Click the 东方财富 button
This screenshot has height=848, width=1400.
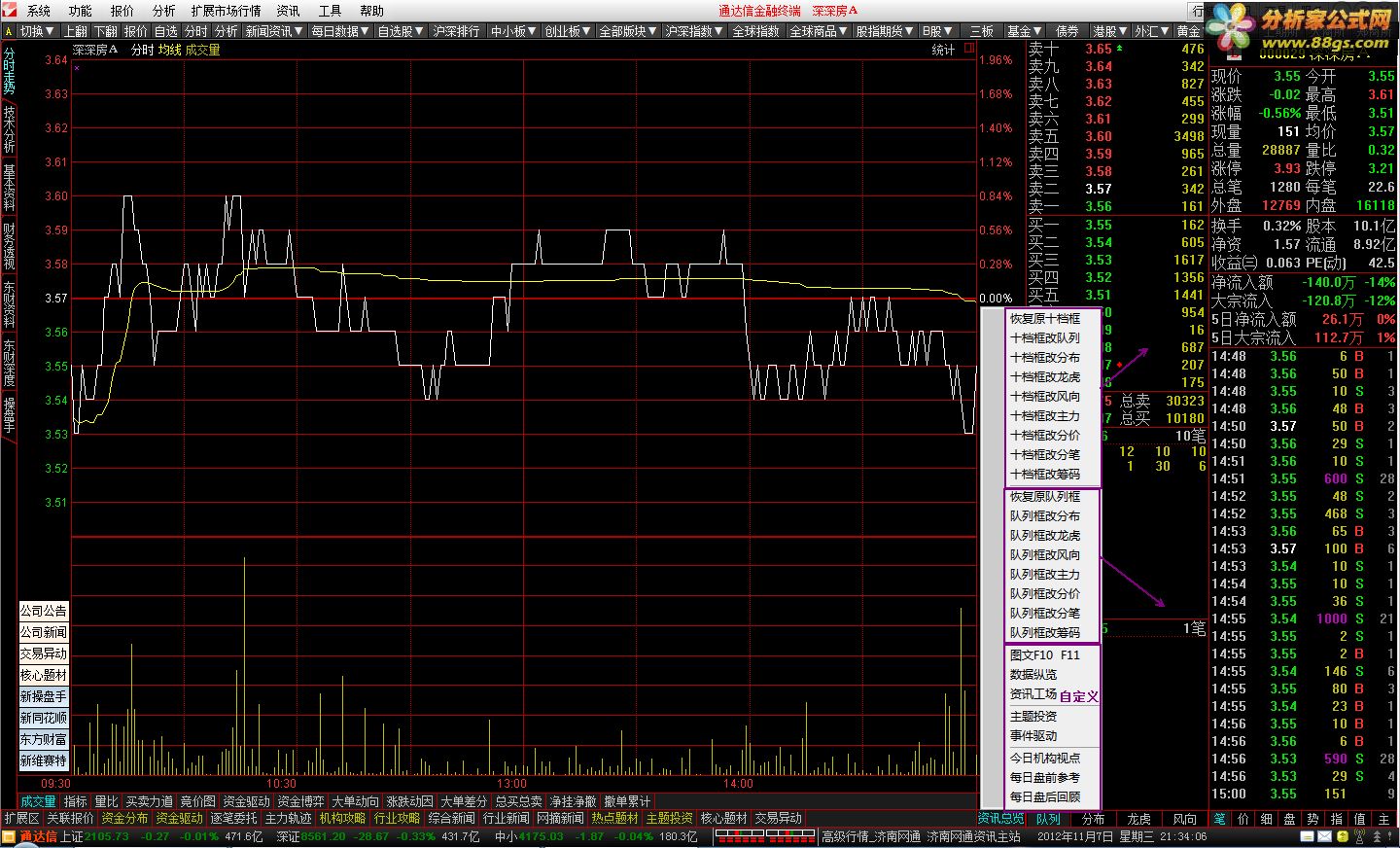(x=44, y=739)
